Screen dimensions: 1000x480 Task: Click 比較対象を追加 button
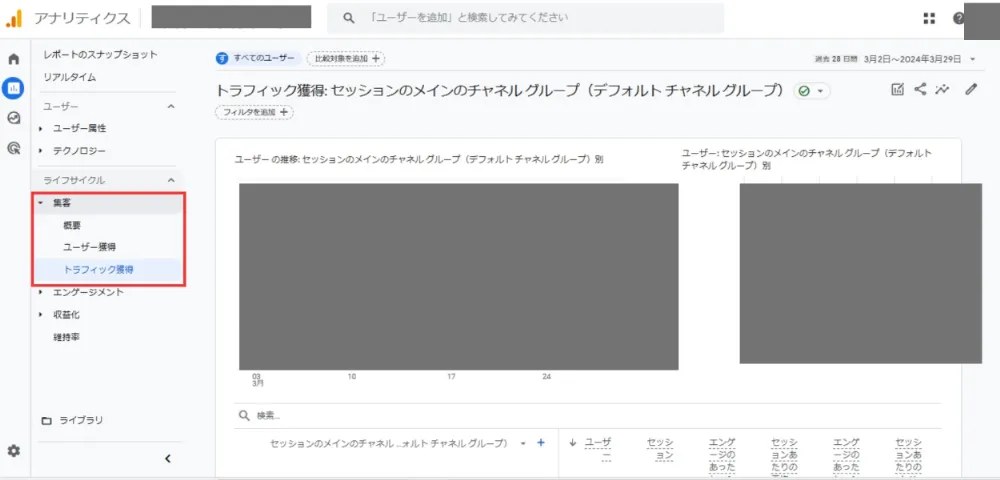coord(346,59)
